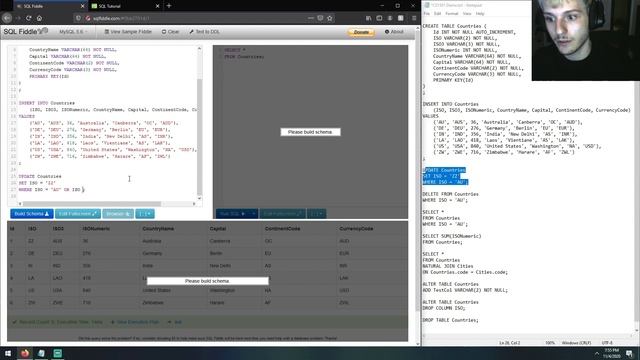Close the SQL Fiddle tab
Image resolution: width=640 pixels, height=360 pixels.
pos(82,6)
